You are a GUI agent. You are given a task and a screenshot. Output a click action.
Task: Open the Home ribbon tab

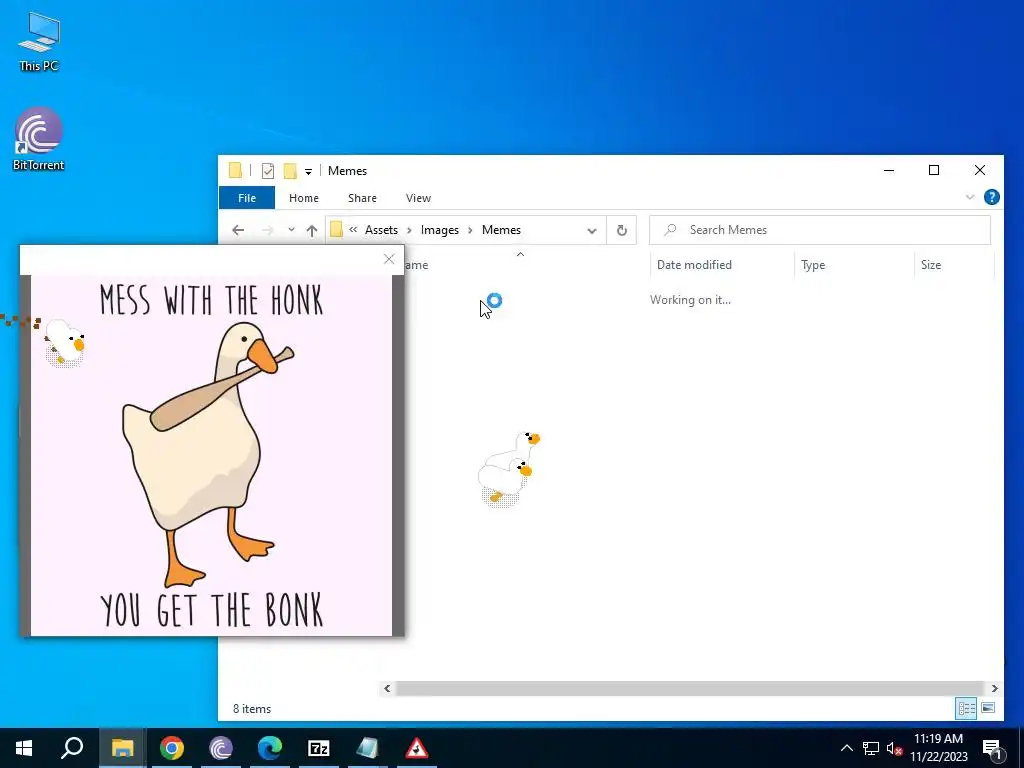pos(304,198)
